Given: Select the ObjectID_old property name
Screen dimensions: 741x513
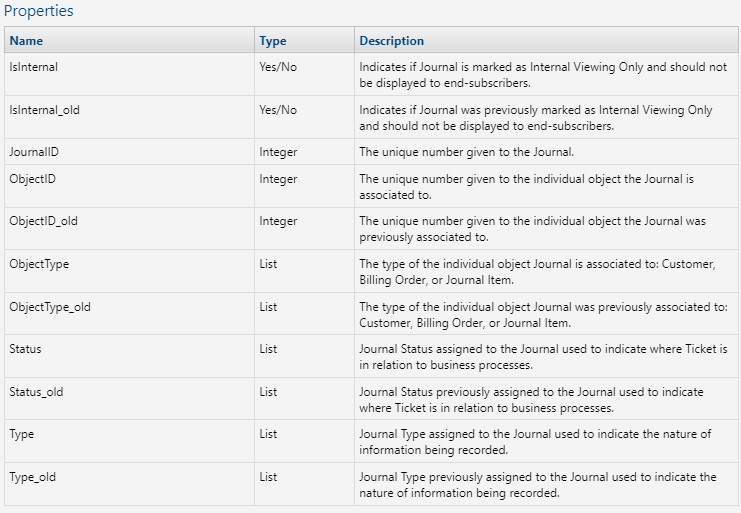Looking at the screenshot, I should [43, 221].
